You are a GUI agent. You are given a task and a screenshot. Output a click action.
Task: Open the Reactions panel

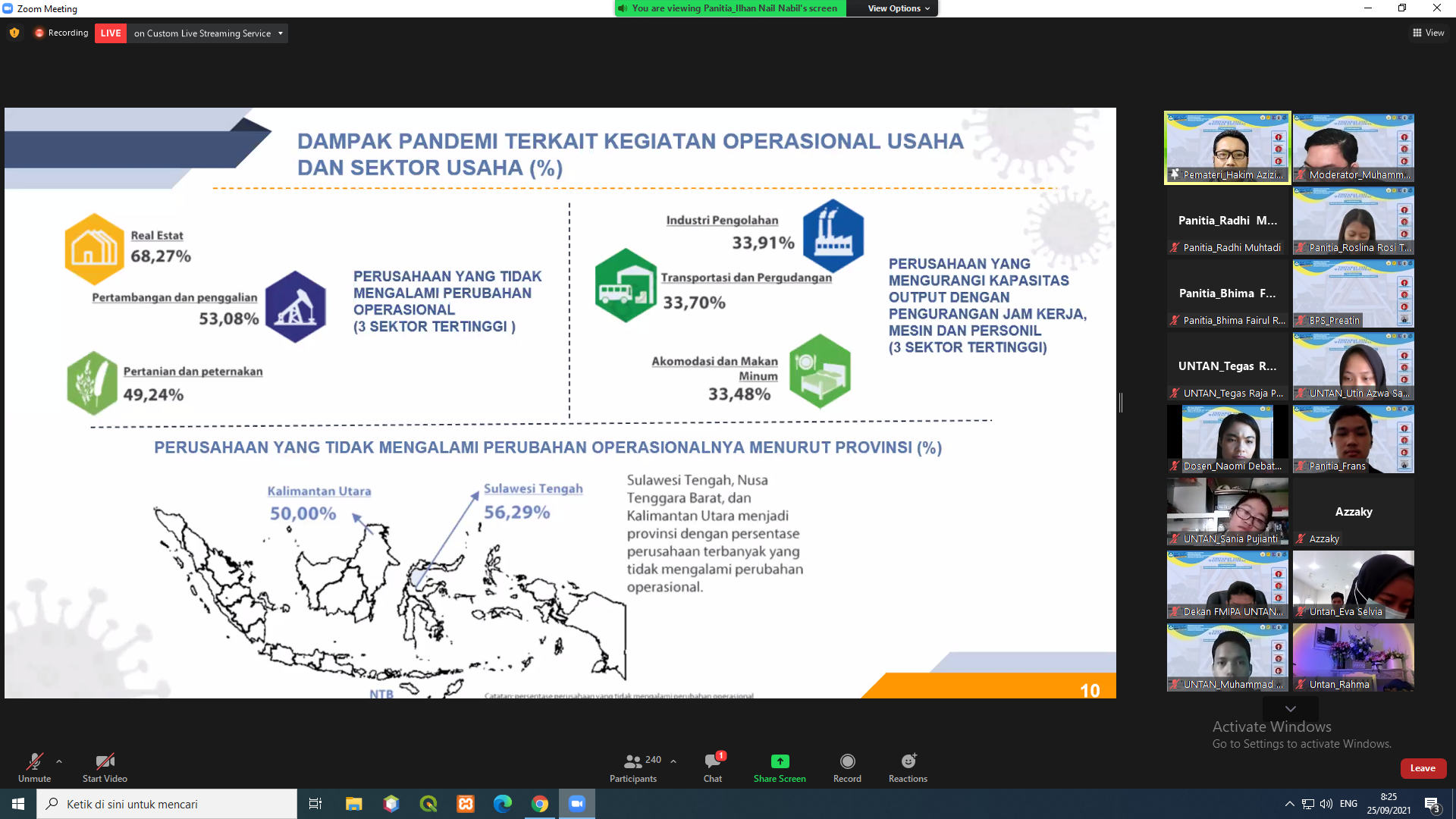coord(908,767)
